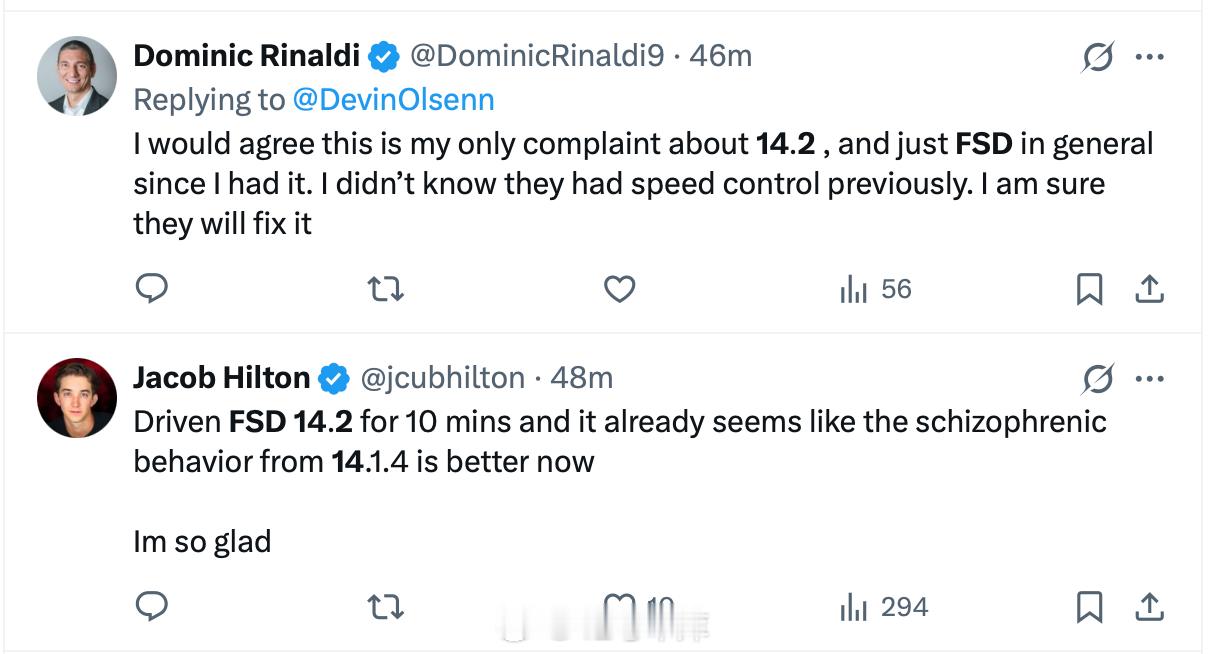Share Dominic Rinaldi's tweet
Viewport: 1208px width, 654px height.
(x=1150, y=289)
